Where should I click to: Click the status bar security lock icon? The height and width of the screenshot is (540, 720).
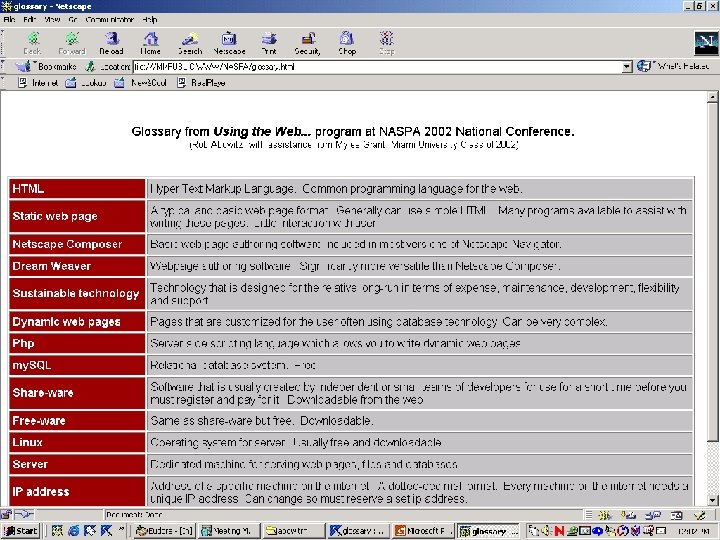coord(6,514)
